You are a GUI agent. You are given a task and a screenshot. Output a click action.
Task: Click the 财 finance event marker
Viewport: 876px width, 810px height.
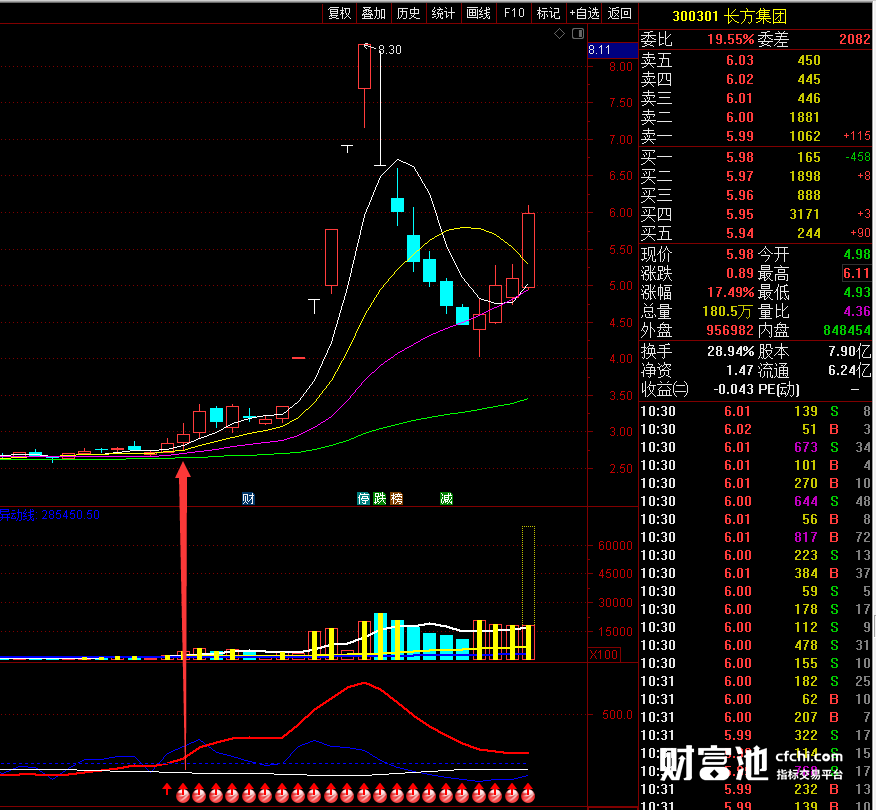click(x=248, y=498)
